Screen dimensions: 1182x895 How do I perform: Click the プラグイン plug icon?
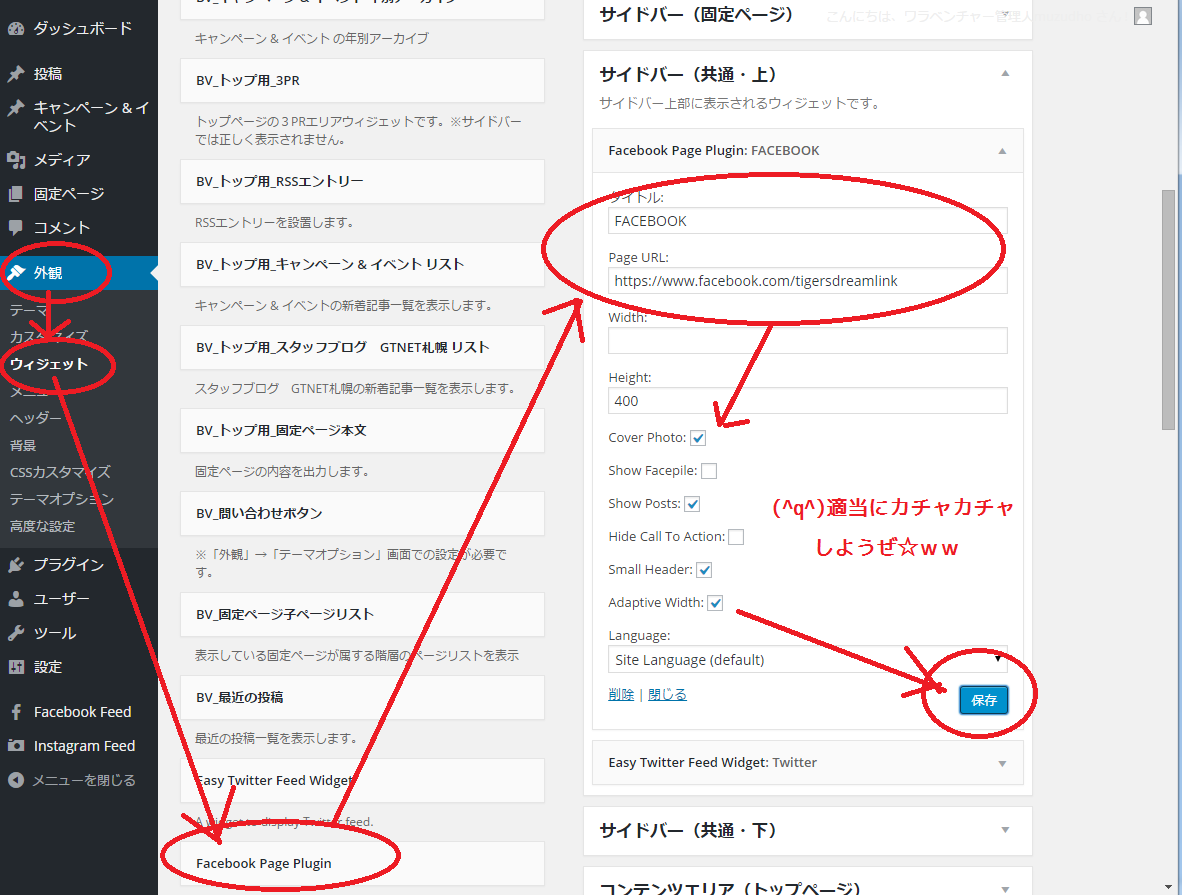(x=16, y=565)
